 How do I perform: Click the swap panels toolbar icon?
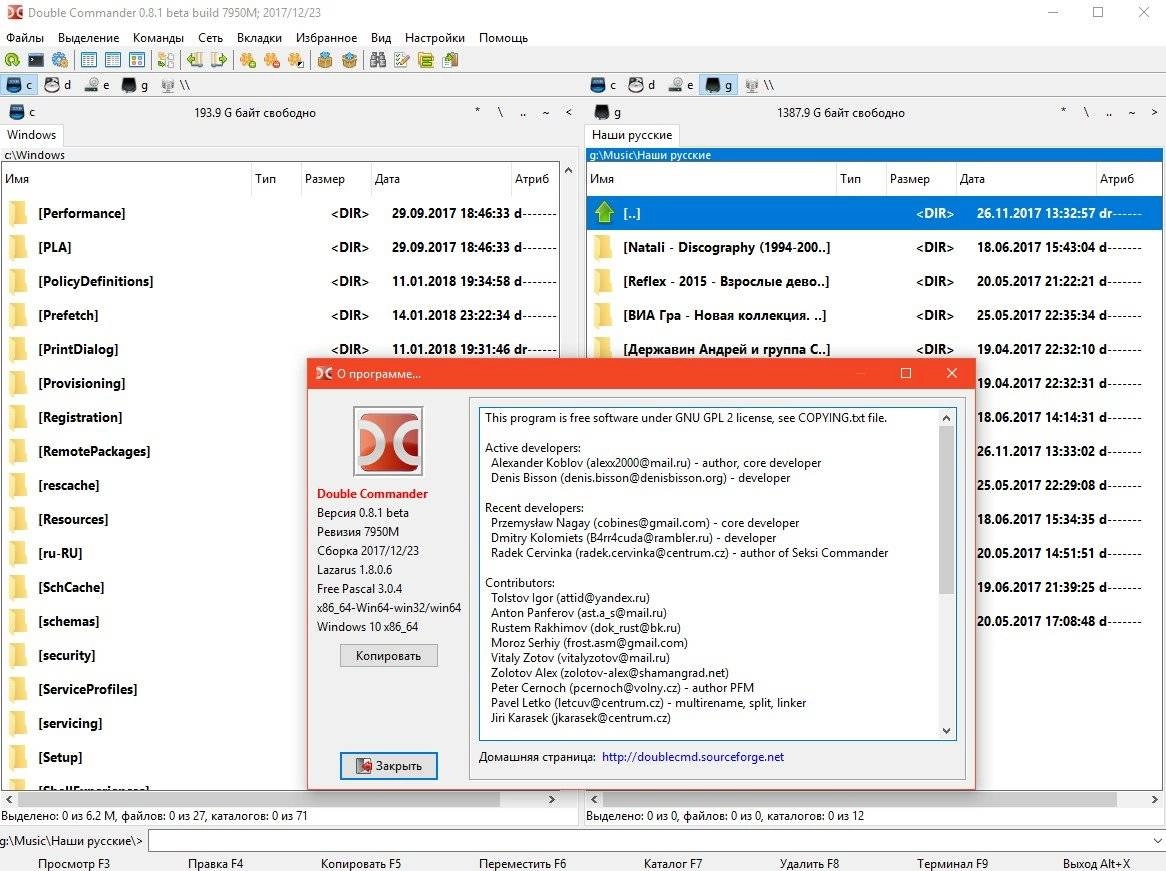coord(166,60)
